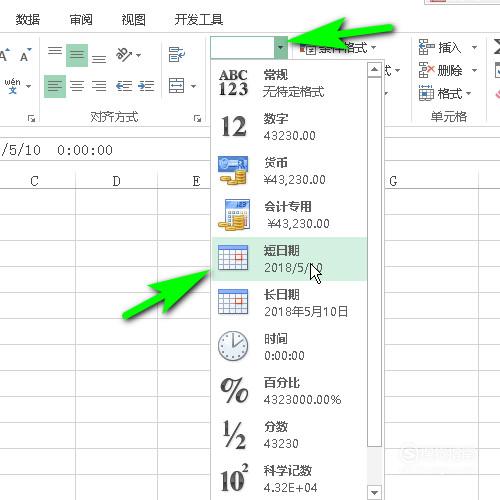The height and width of the screenshot is (500, 500).
Task: Click format list scroll up arrow
Action: point(374,70)
